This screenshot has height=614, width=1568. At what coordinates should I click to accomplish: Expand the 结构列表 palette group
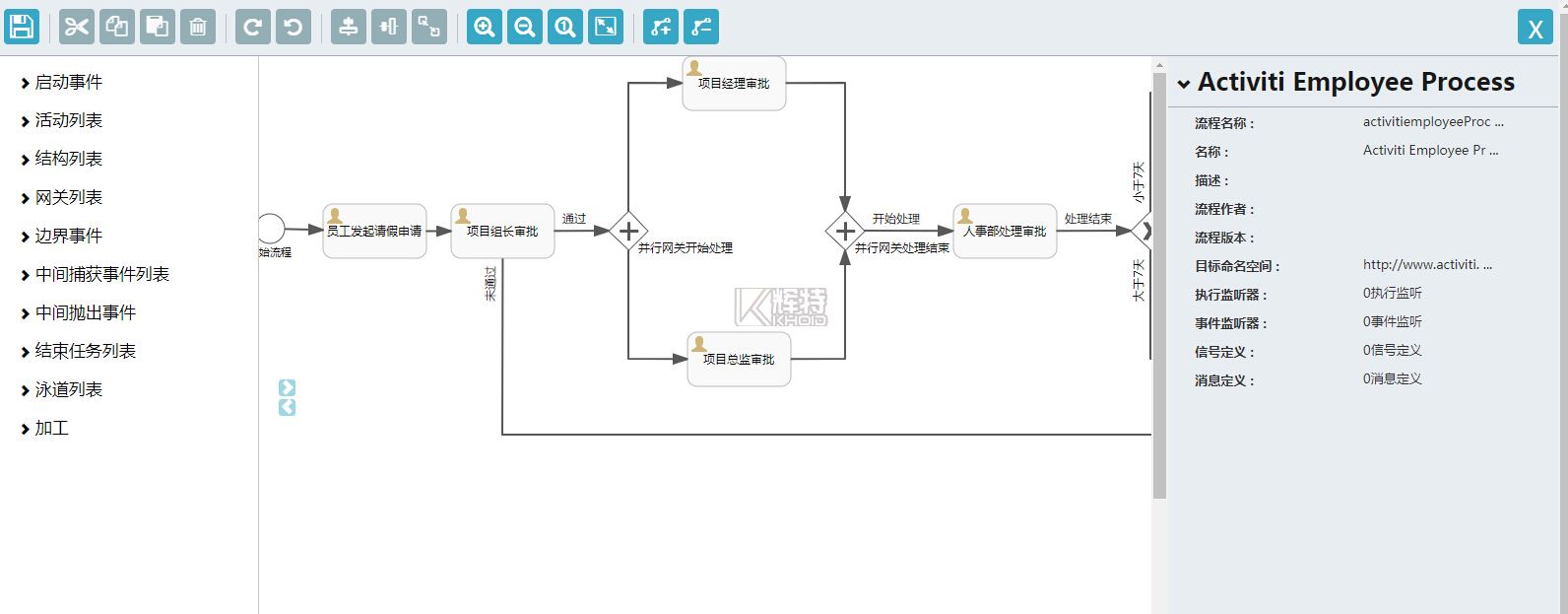[61, 160]
